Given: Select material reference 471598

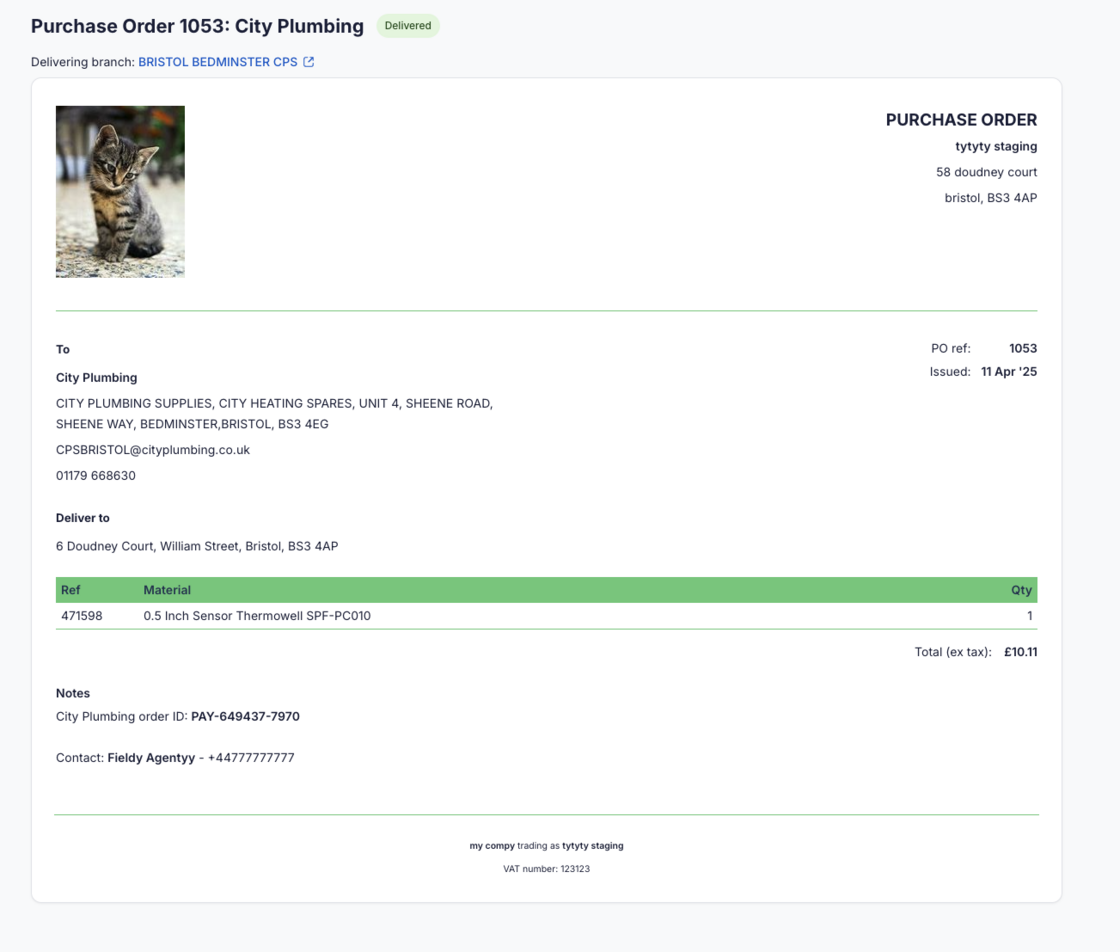Looking at the screenshot, I should tap(82, 616).
